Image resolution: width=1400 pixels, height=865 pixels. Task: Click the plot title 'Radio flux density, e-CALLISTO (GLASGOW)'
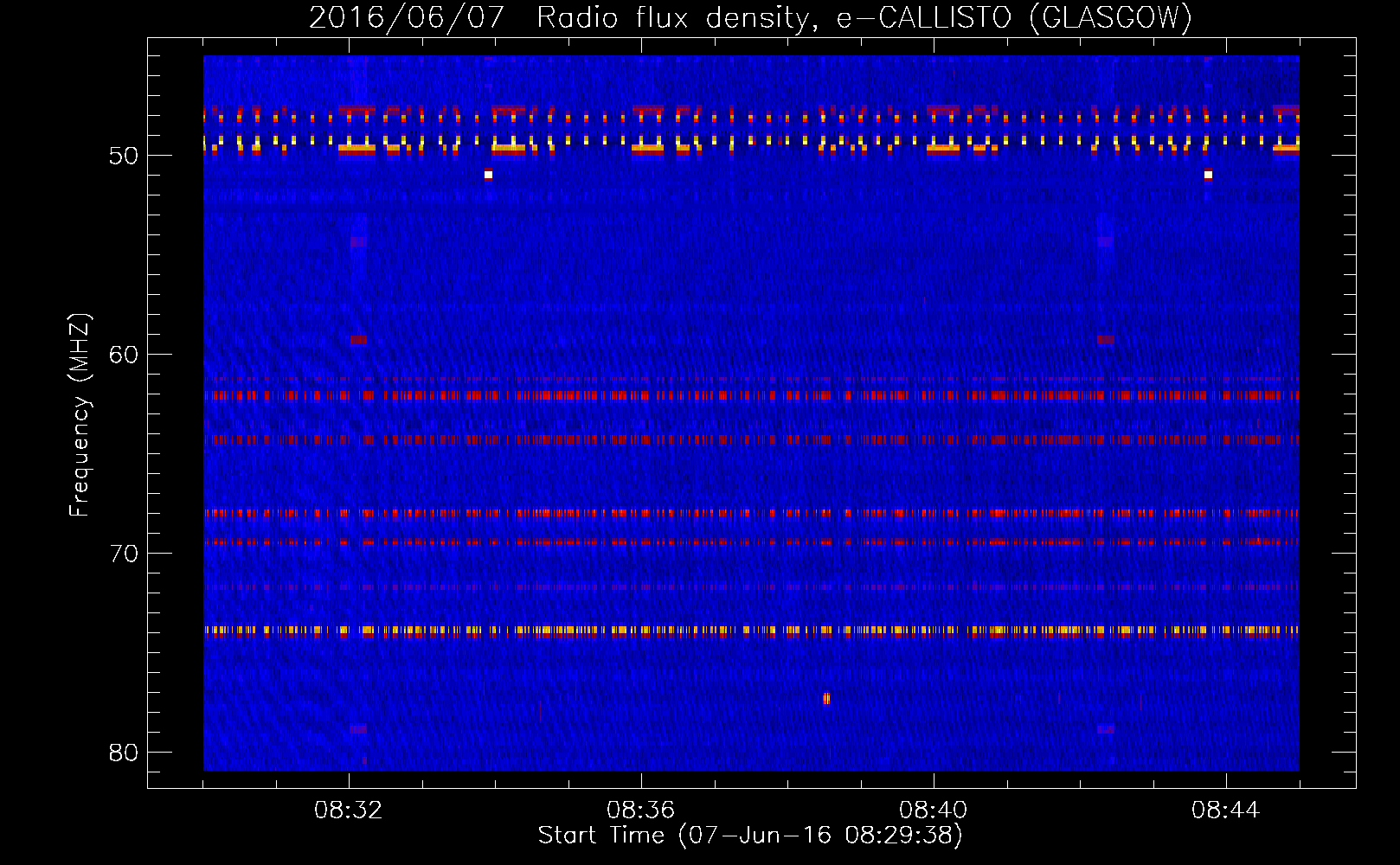(864, 18)
